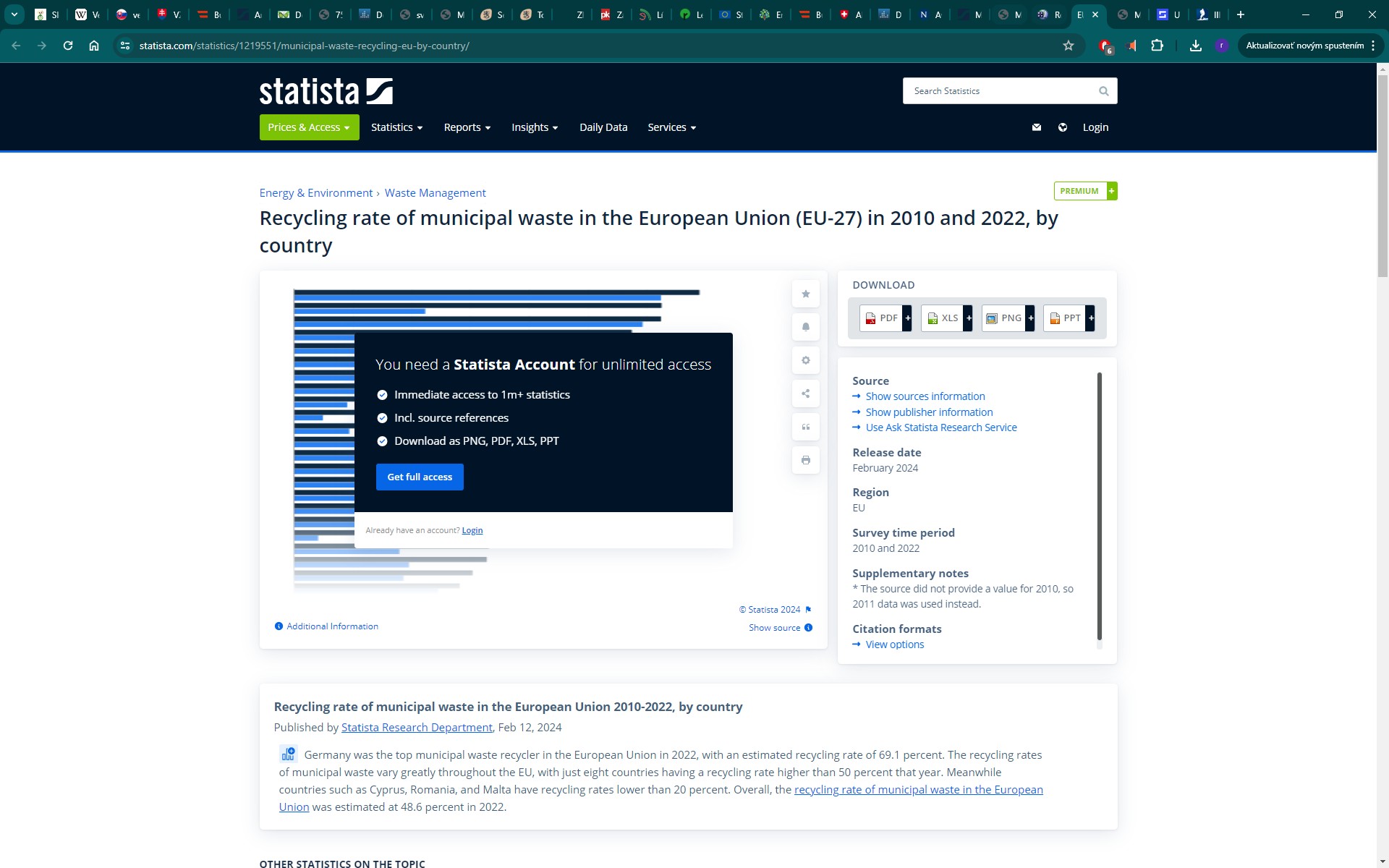Close the current active tab
This screenshot has width=1389, height=868.
pos(1095,14)
